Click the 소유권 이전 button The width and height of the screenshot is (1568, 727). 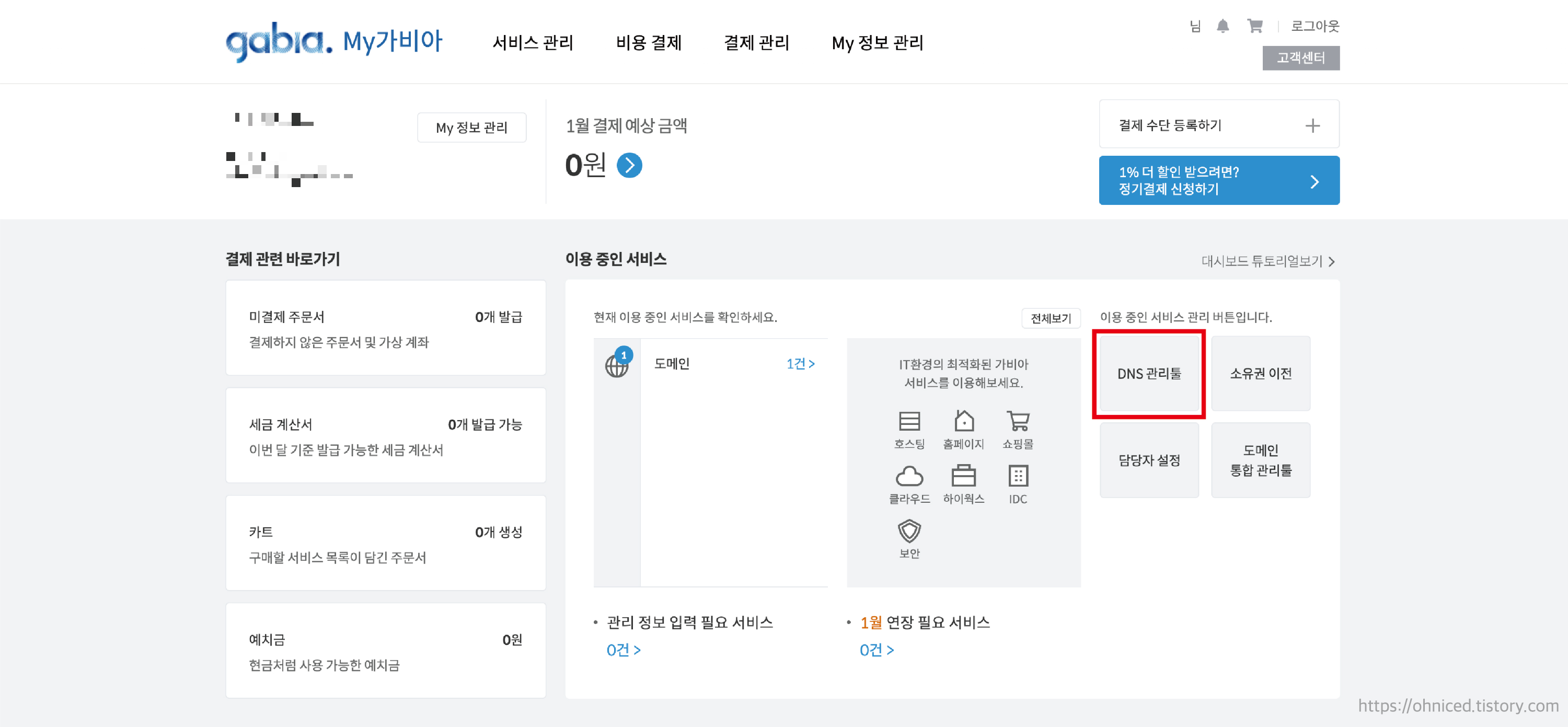click(1260, 374)
